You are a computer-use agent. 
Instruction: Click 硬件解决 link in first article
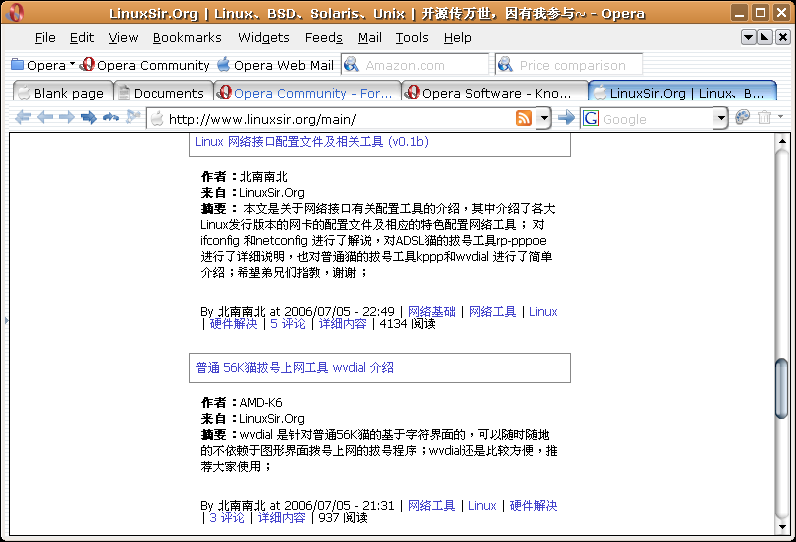tap(234, 324)
